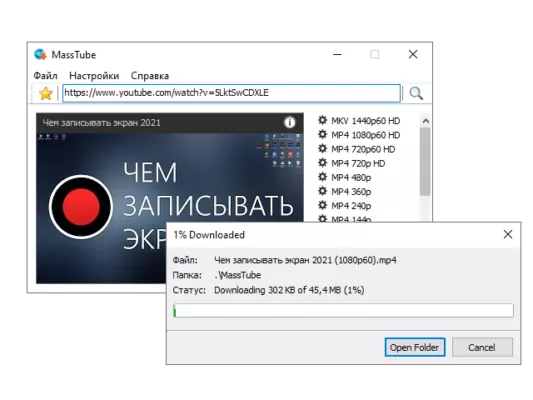Click the YouTube URL input field

click(231, 93)
